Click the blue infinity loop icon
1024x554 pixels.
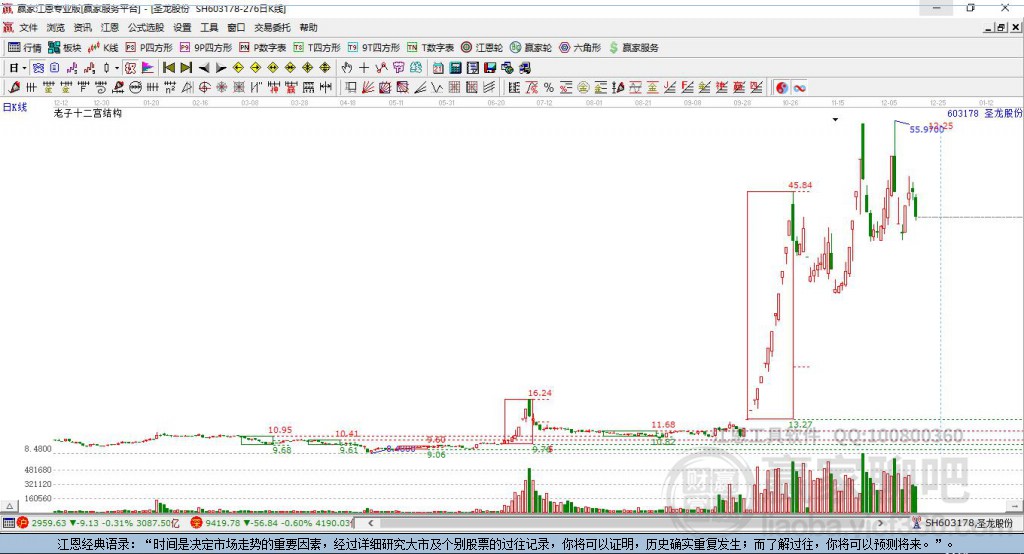click(799, 88)
